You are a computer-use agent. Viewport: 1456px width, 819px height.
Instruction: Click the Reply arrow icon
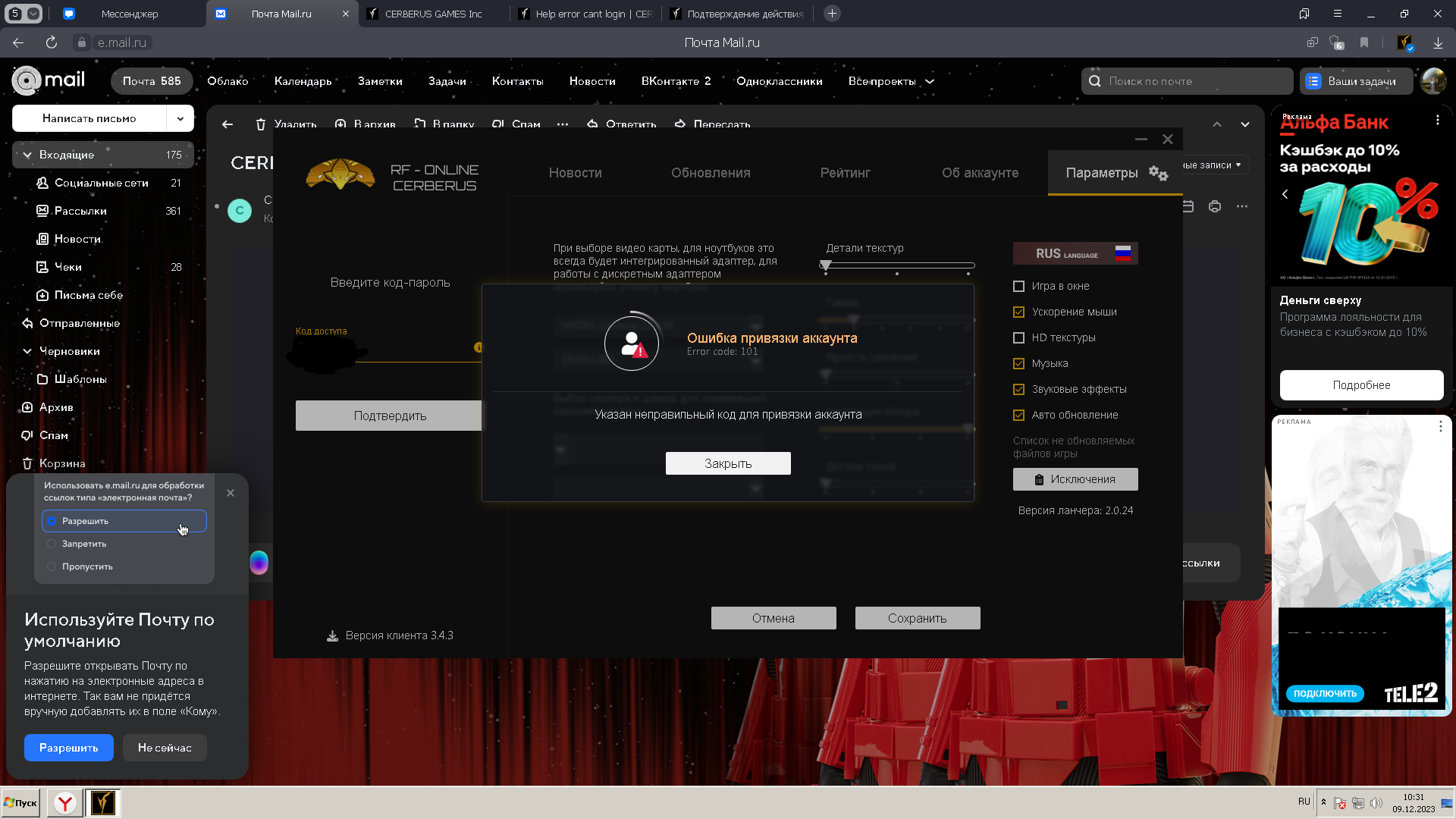point(592,124)
